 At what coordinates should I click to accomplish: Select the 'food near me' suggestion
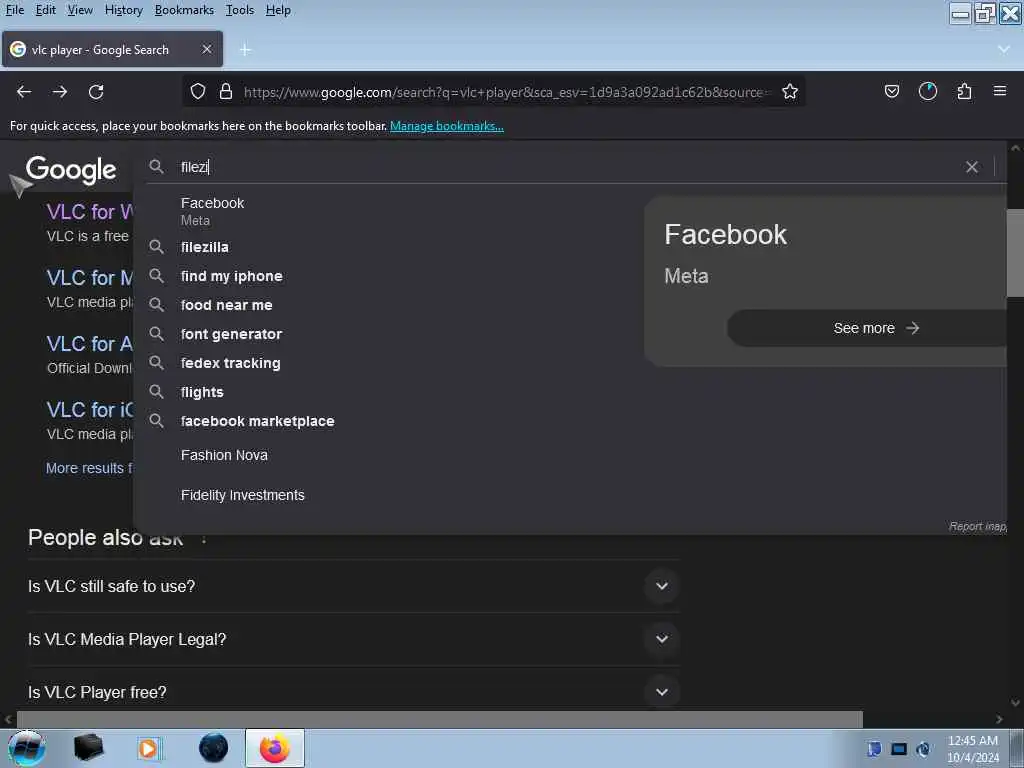point(227,305)
